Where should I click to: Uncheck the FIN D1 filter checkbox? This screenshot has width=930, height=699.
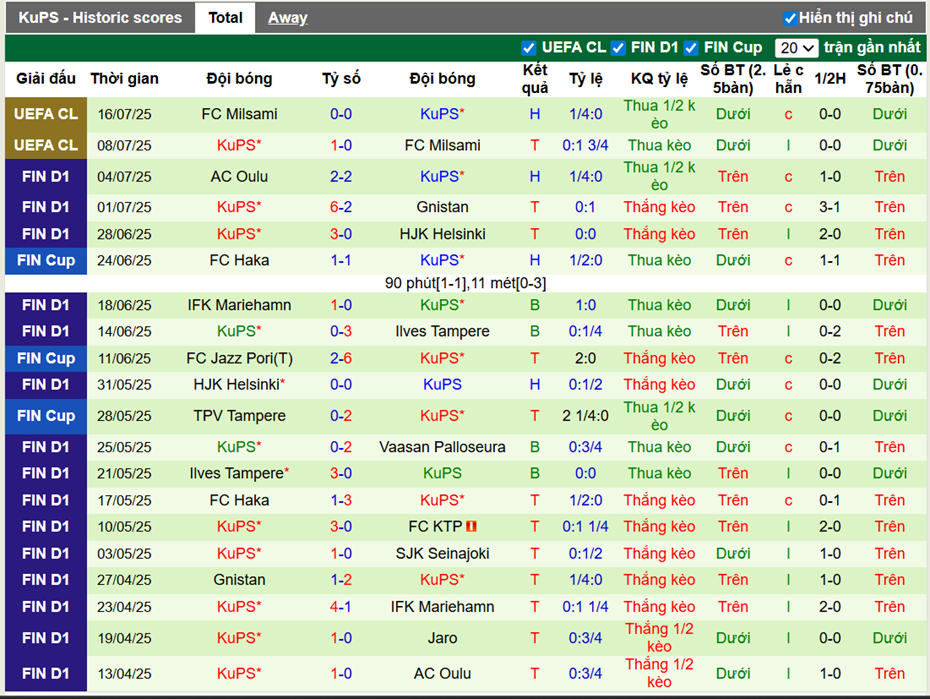[618, 48]
